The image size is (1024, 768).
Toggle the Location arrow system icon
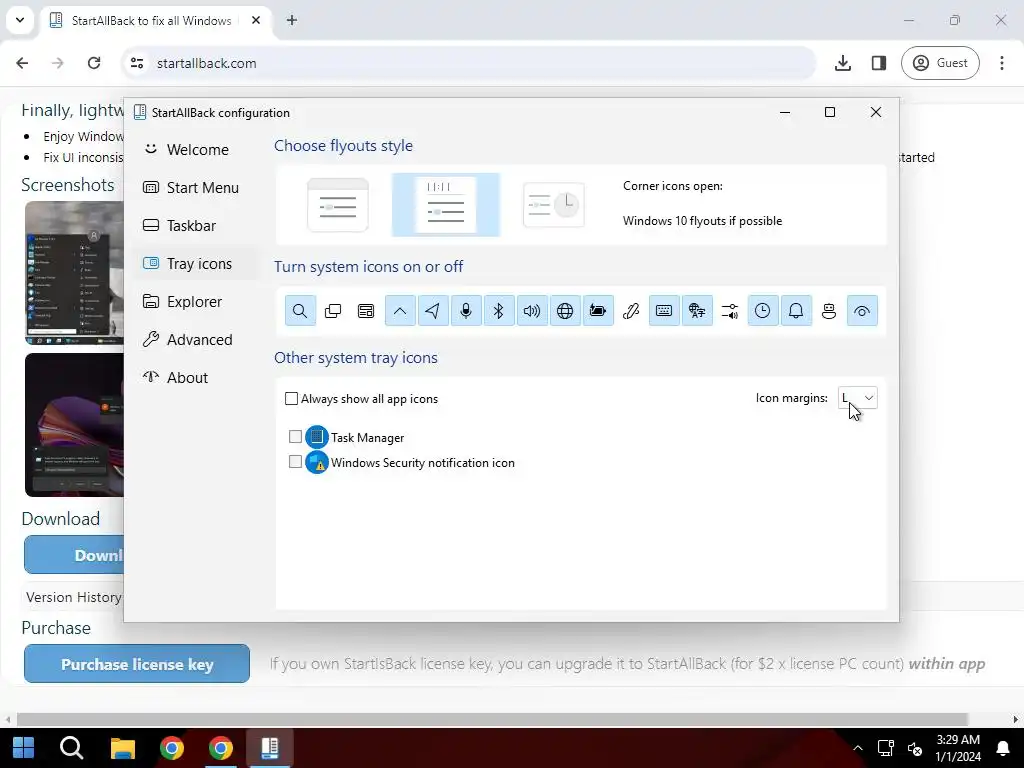click(432, 311)
